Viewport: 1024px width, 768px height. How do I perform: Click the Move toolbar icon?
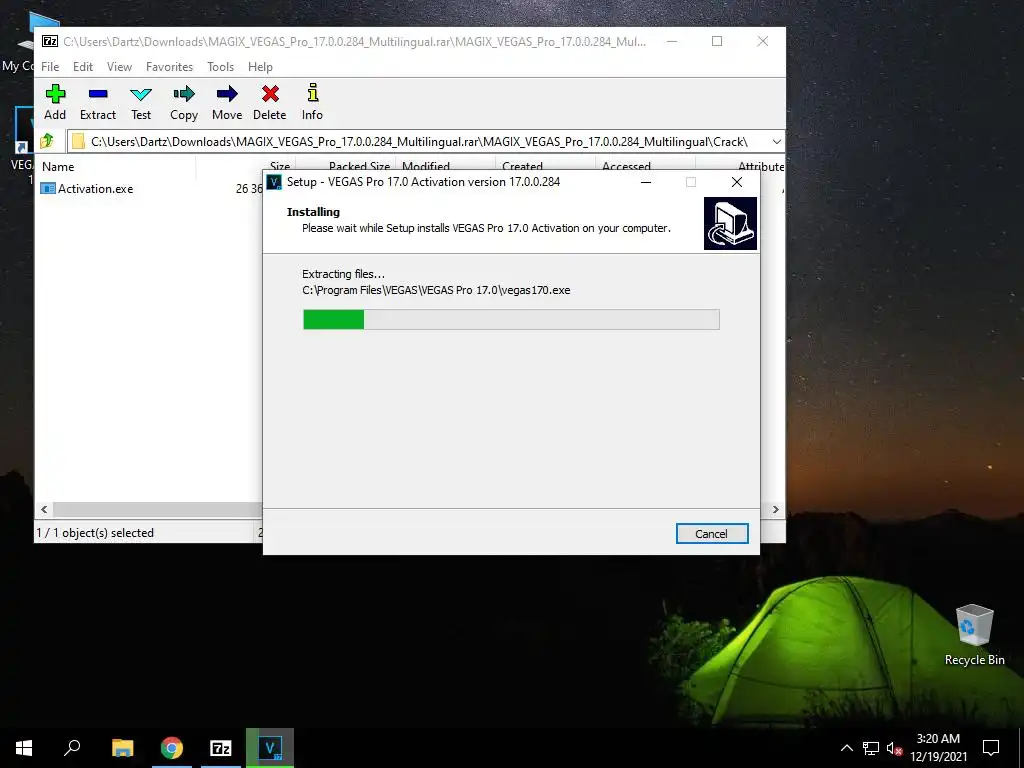pos(227,102)
